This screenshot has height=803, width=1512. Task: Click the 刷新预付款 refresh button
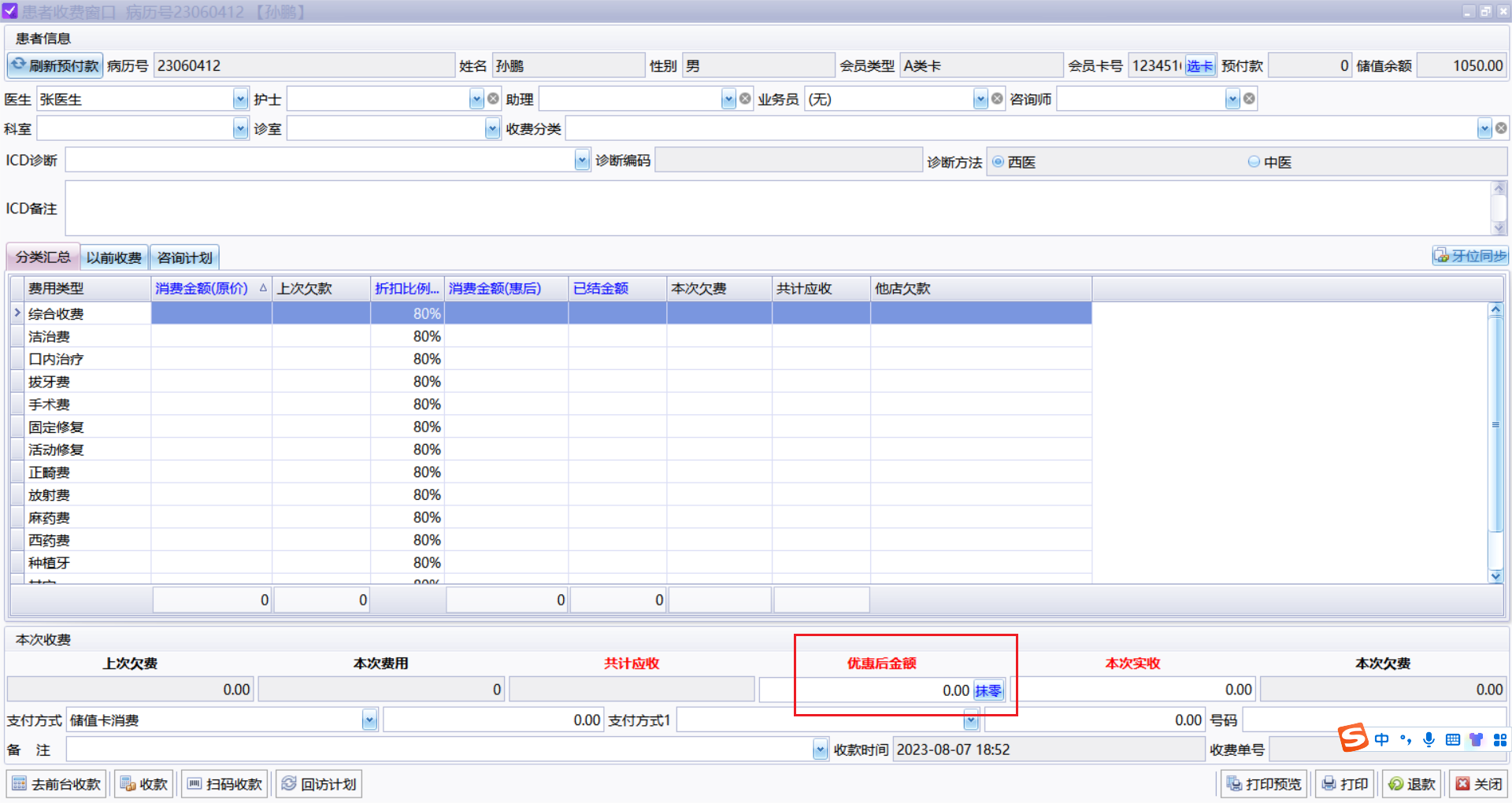[55, 66]
